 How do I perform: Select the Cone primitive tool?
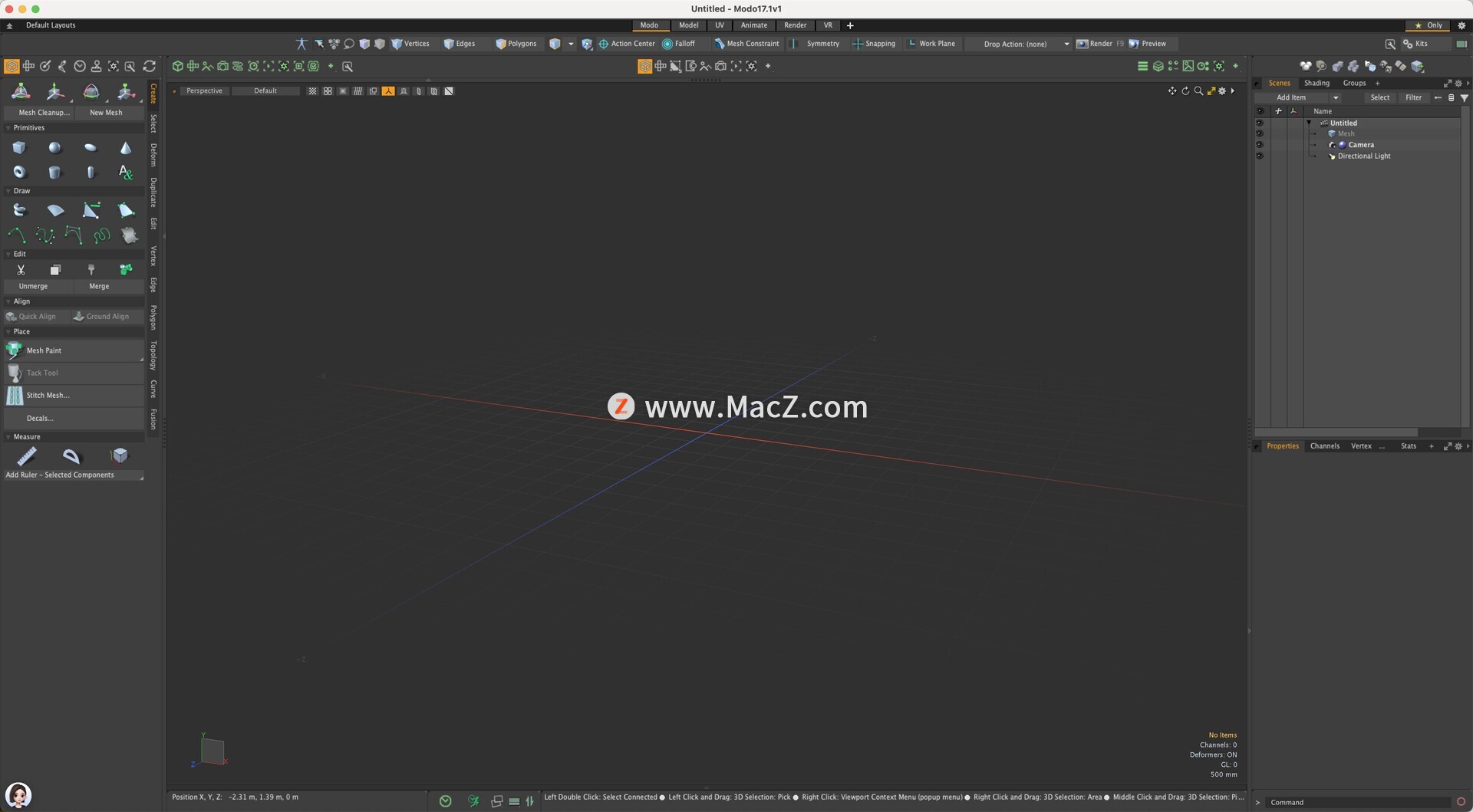[x=126, y=148]
